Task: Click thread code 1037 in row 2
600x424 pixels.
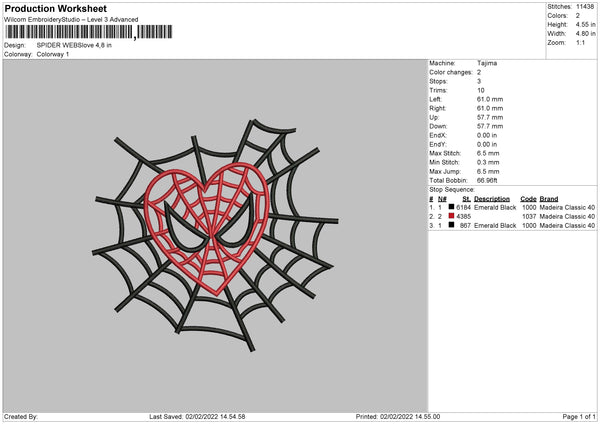Action: click(x=529, y=217)
